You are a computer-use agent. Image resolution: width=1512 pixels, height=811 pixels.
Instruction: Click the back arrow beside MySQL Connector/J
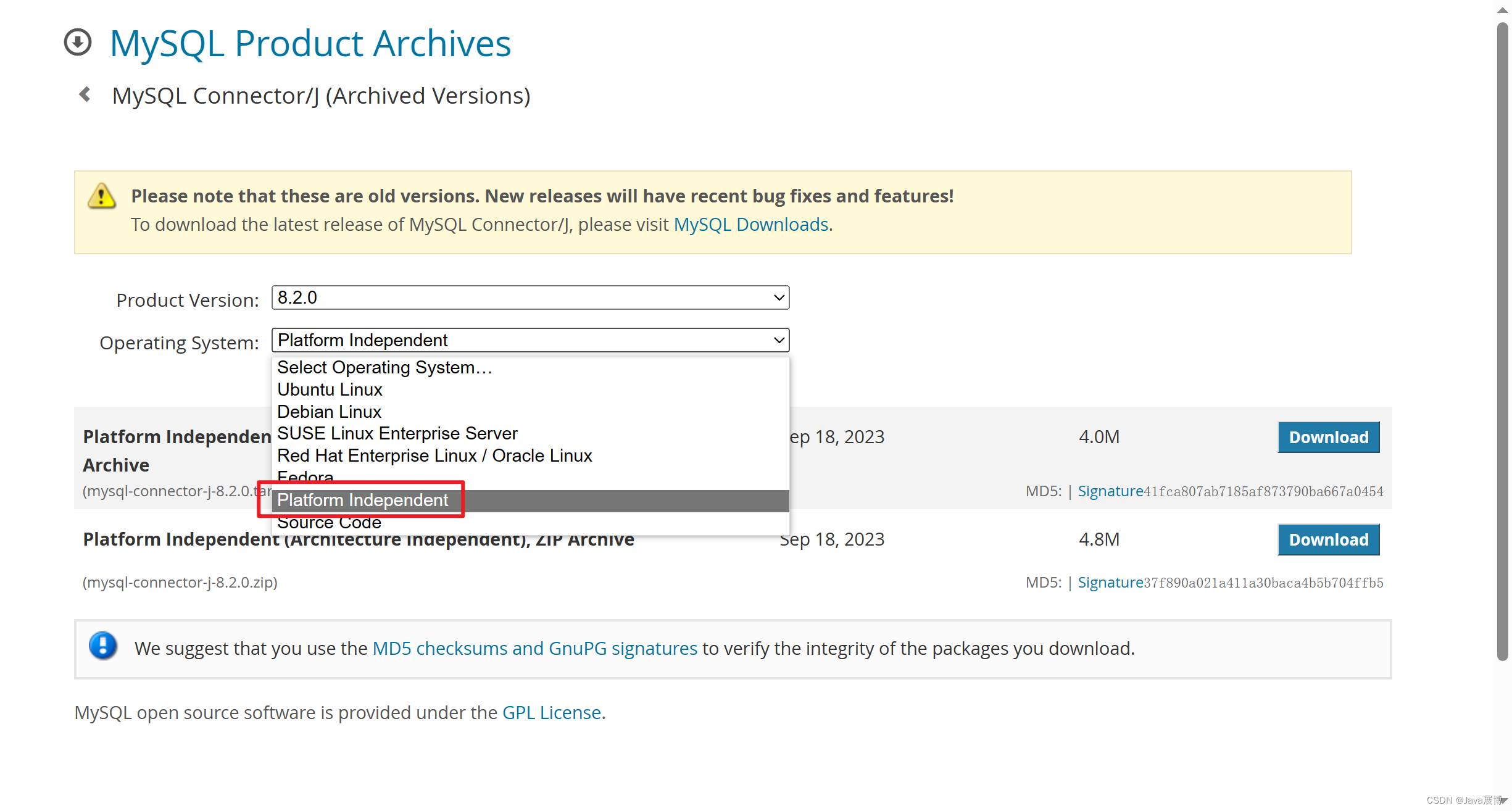click(x=85, y=94)
